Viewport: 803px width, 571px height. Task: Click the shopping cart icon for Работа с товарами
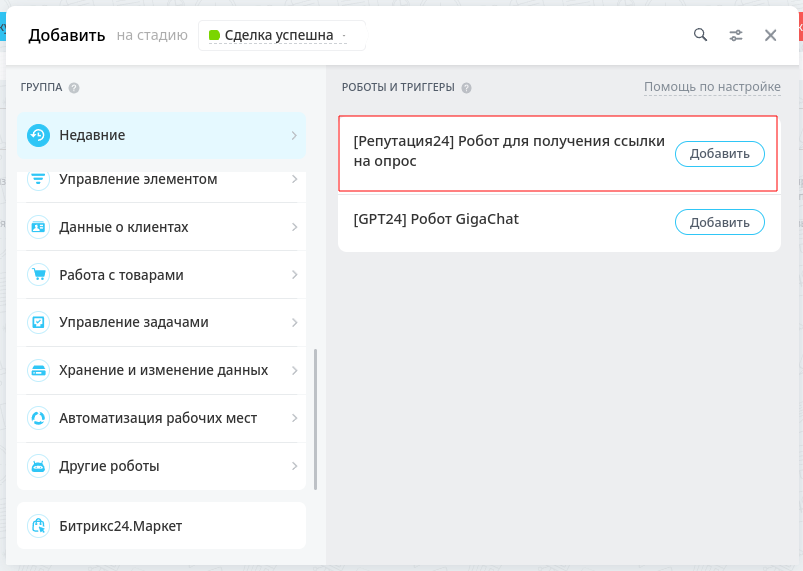coord(38,275)
